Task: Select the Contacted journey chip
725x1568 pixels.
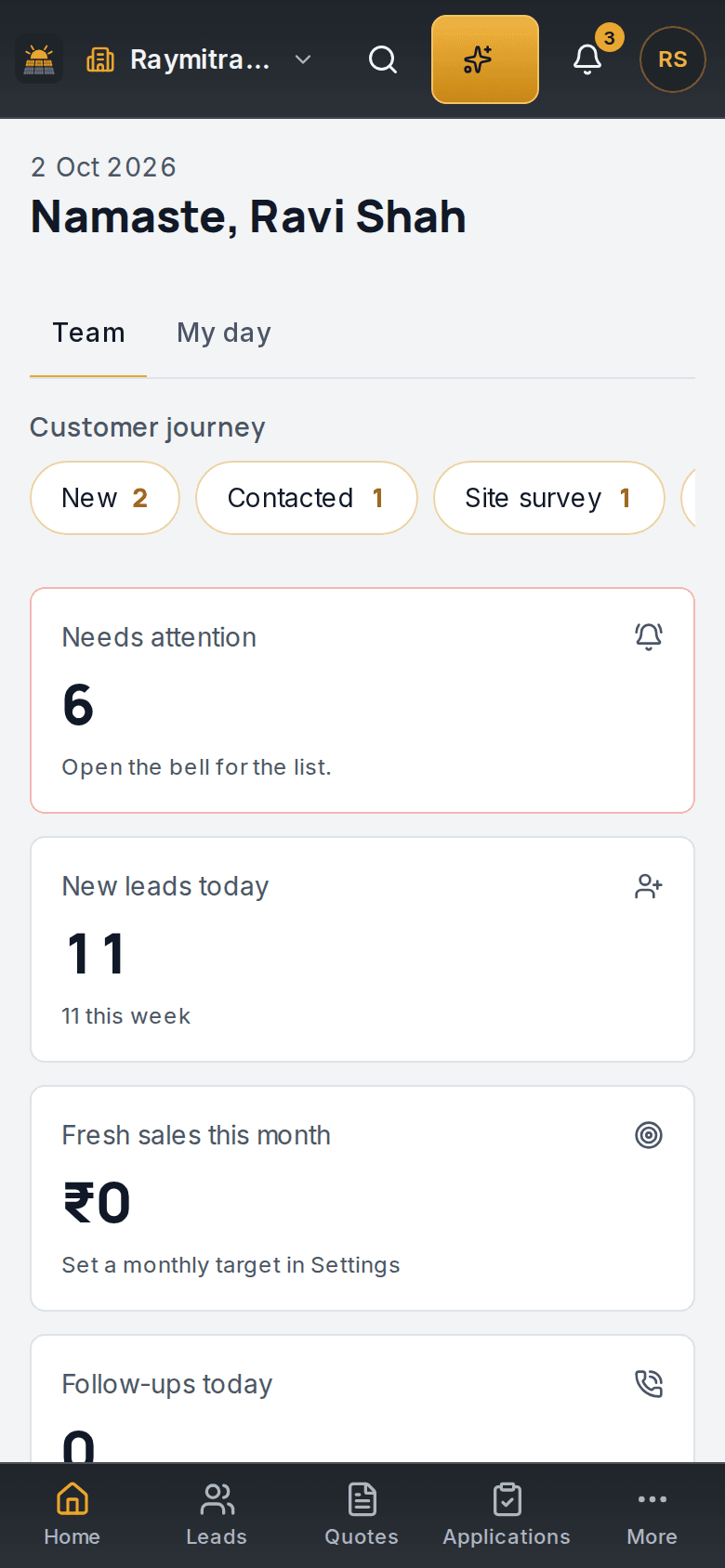Action: point(307,498)
